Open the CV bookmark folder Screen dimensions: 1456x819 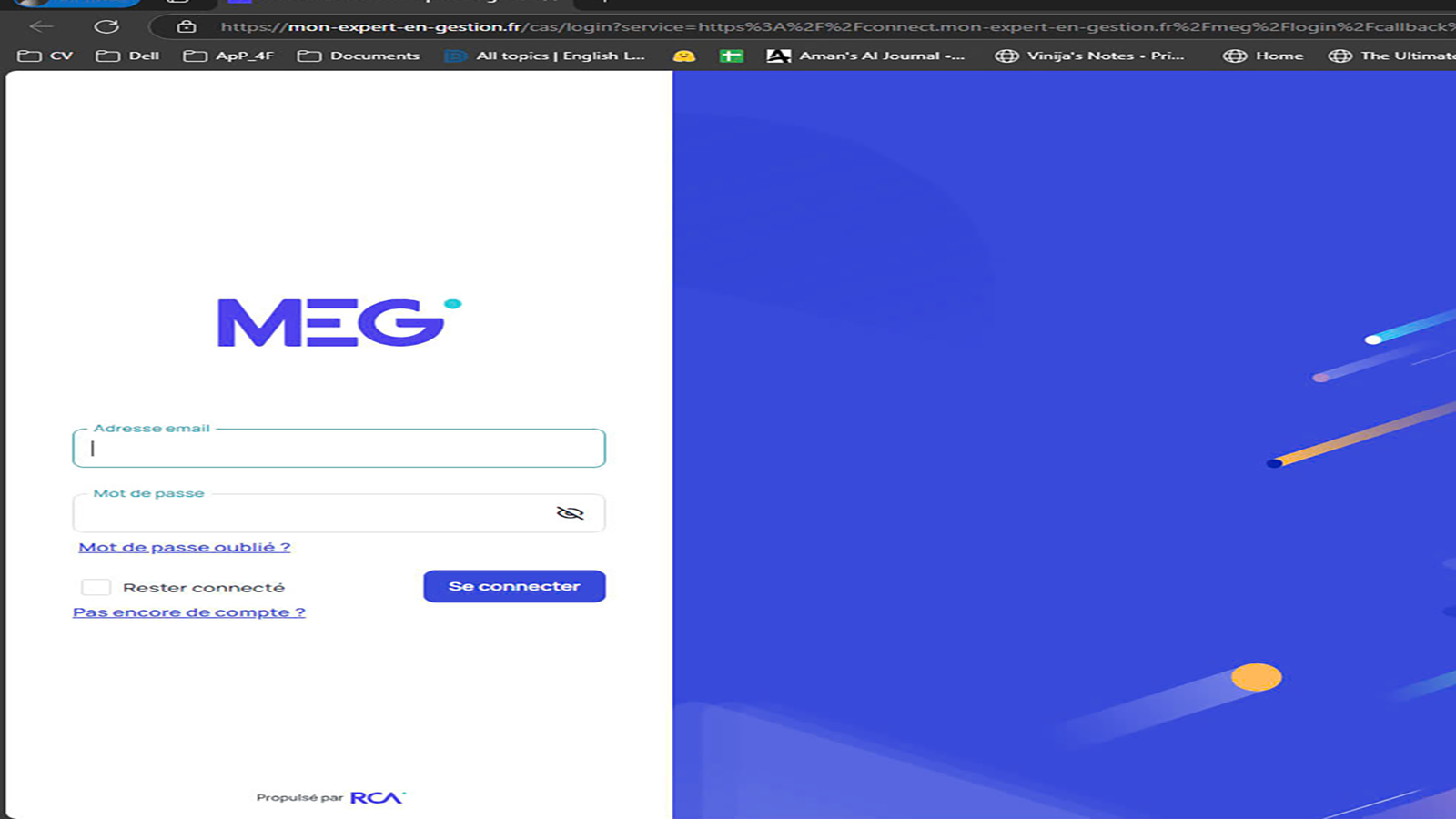[x=45, y=56]
